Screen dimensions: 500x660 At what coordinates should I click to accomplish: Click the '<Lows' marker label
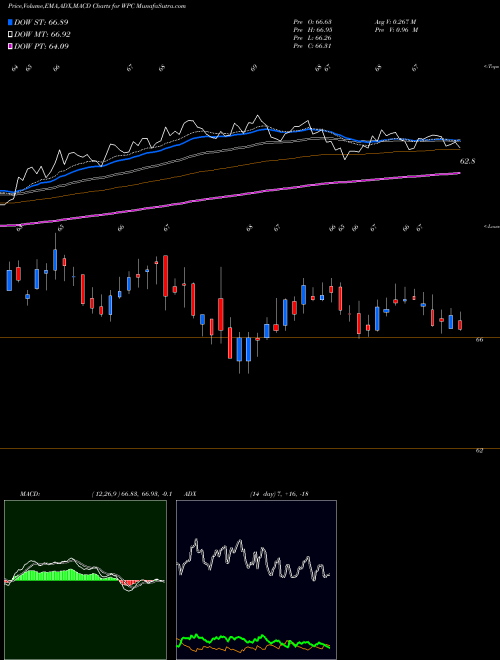click(491, 226)
